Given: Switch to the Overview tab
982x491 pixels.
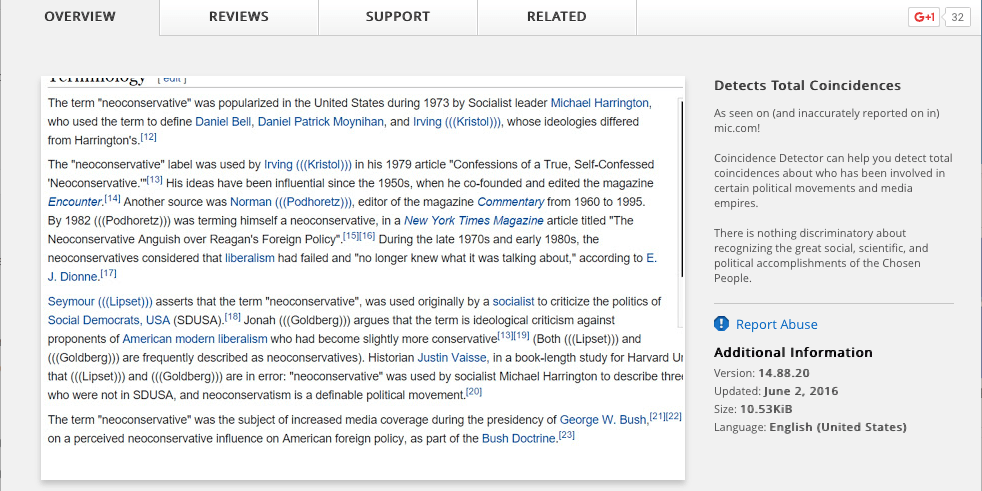Looking at the screenshot, I should coord(80,17).
